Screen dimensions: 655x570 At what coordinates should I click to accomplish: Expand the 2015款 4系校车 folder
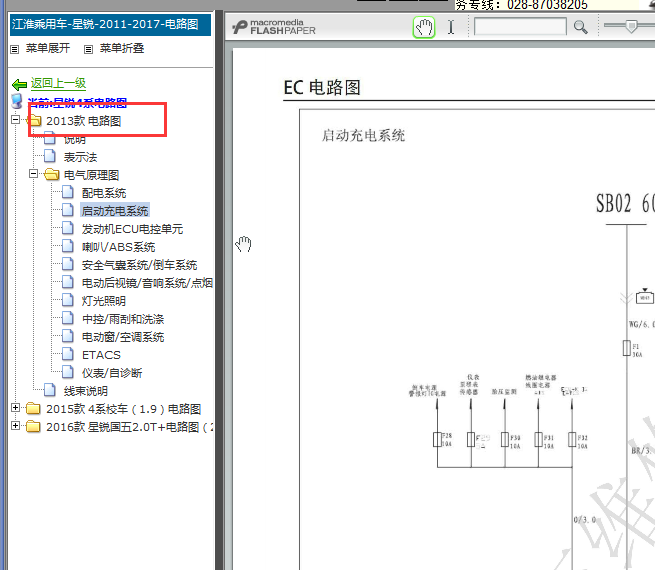click(x=15, y=408)
